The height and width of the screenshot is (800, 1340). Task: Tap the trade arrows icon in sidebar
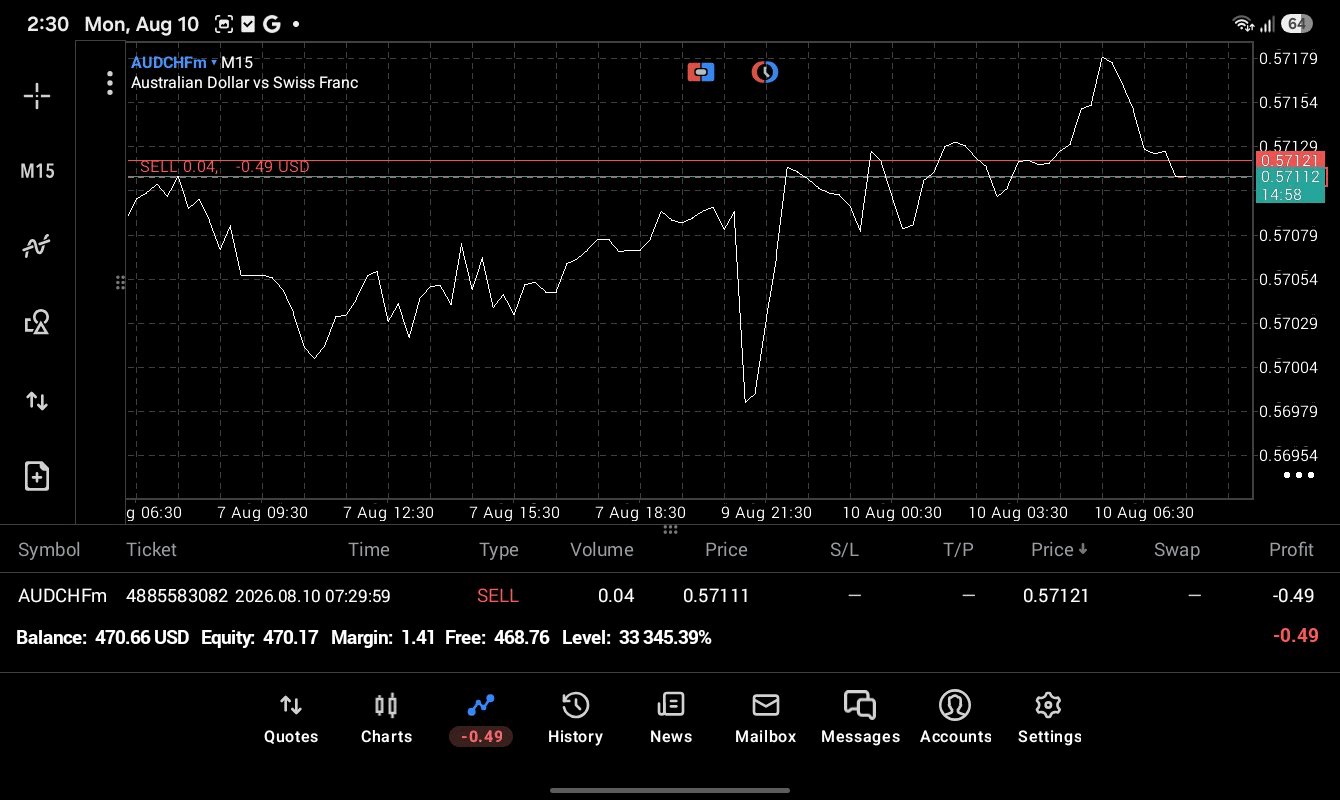click(37, 401)
